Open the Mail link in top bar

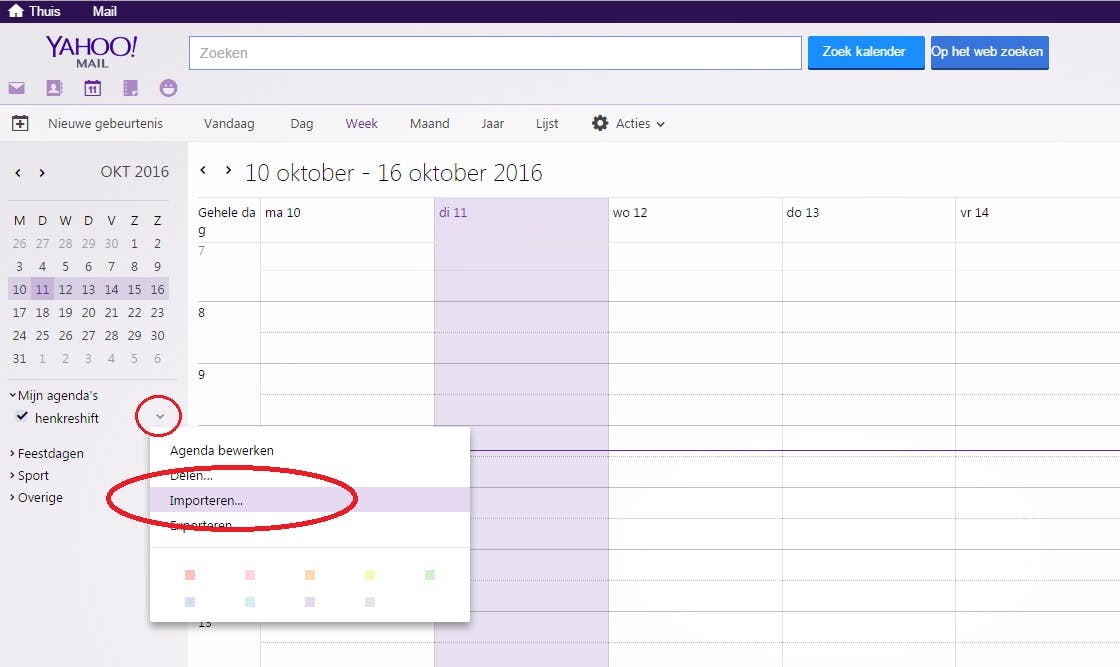pyautogui.click(x=104, y=11)
